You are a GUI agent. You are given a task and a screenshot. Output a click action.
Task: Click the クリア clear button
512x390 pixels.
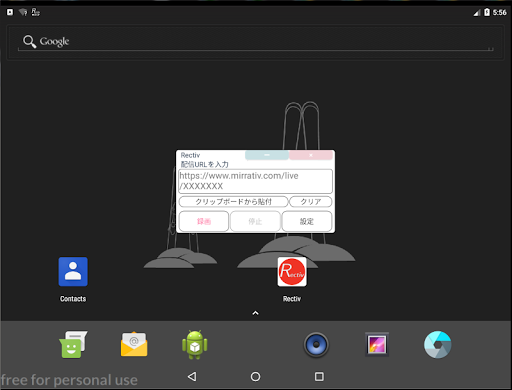click(x=310, y=202)
